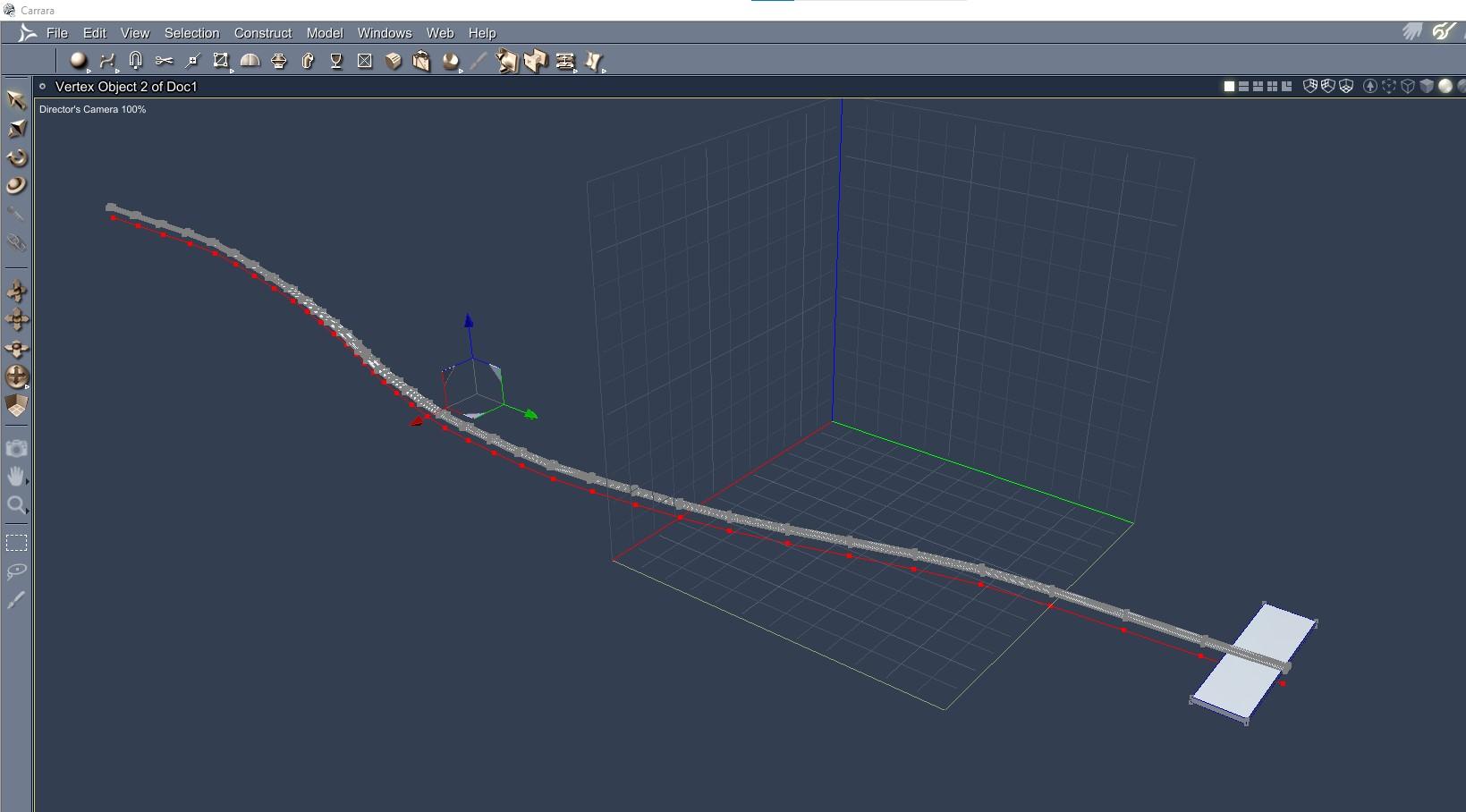Open the Construct menu
The width and height of the screenshot is (1466, 812).
[x=263, y=33]
